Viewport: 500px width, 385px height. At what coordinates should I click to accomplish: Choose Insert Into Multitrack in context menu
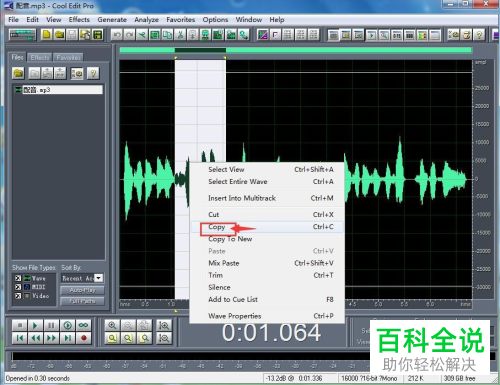pyautogui.click(x=267, y=198)
